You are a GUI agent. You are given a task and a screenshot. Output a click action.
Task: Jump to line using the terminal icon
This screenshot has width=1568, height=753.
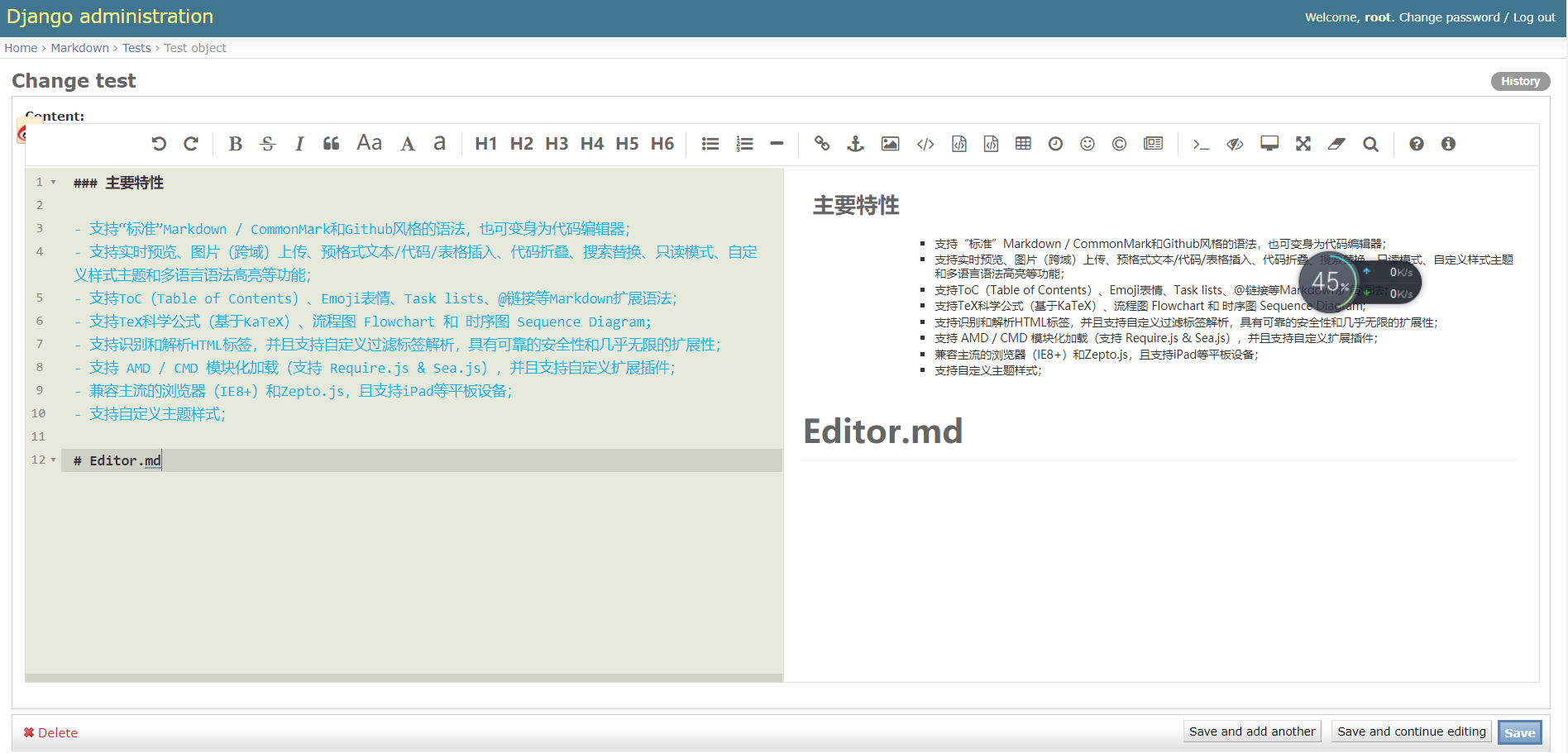1201,144
